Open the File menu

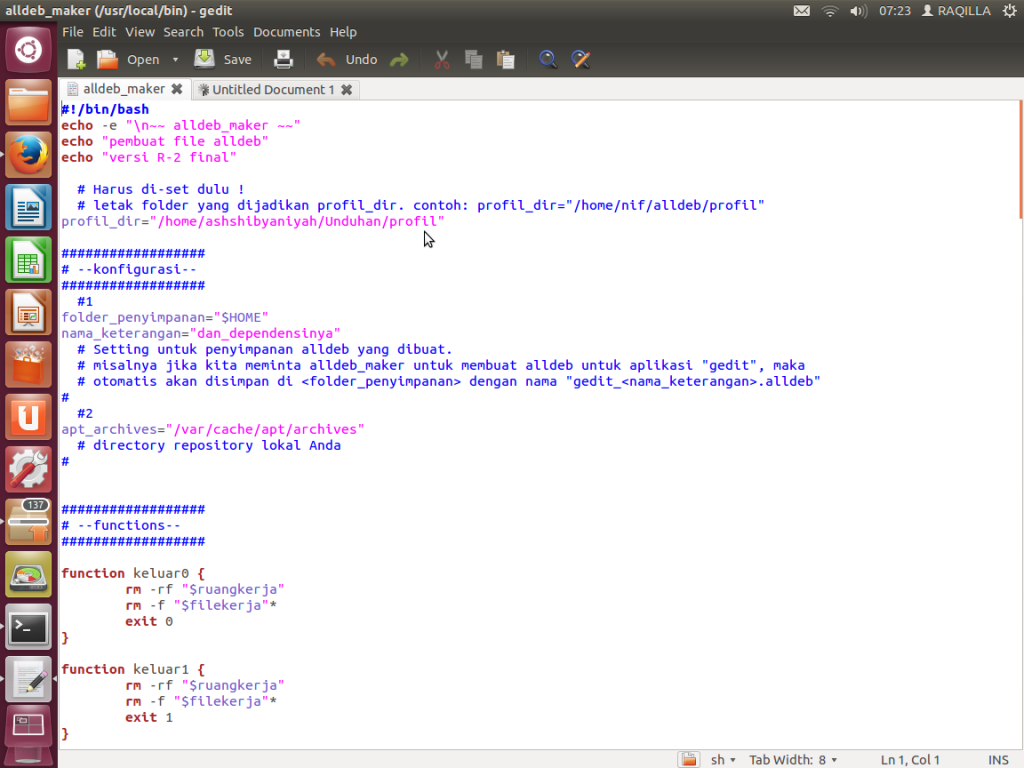72,32
